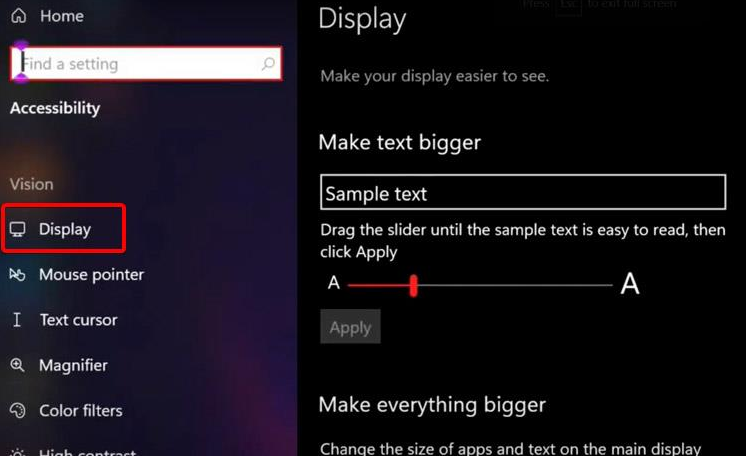Click the Text cursor I-beam icon
Image resolution: width=746 pixels, height=456 pixels.
pyautogui.click(x=17, y=319)
